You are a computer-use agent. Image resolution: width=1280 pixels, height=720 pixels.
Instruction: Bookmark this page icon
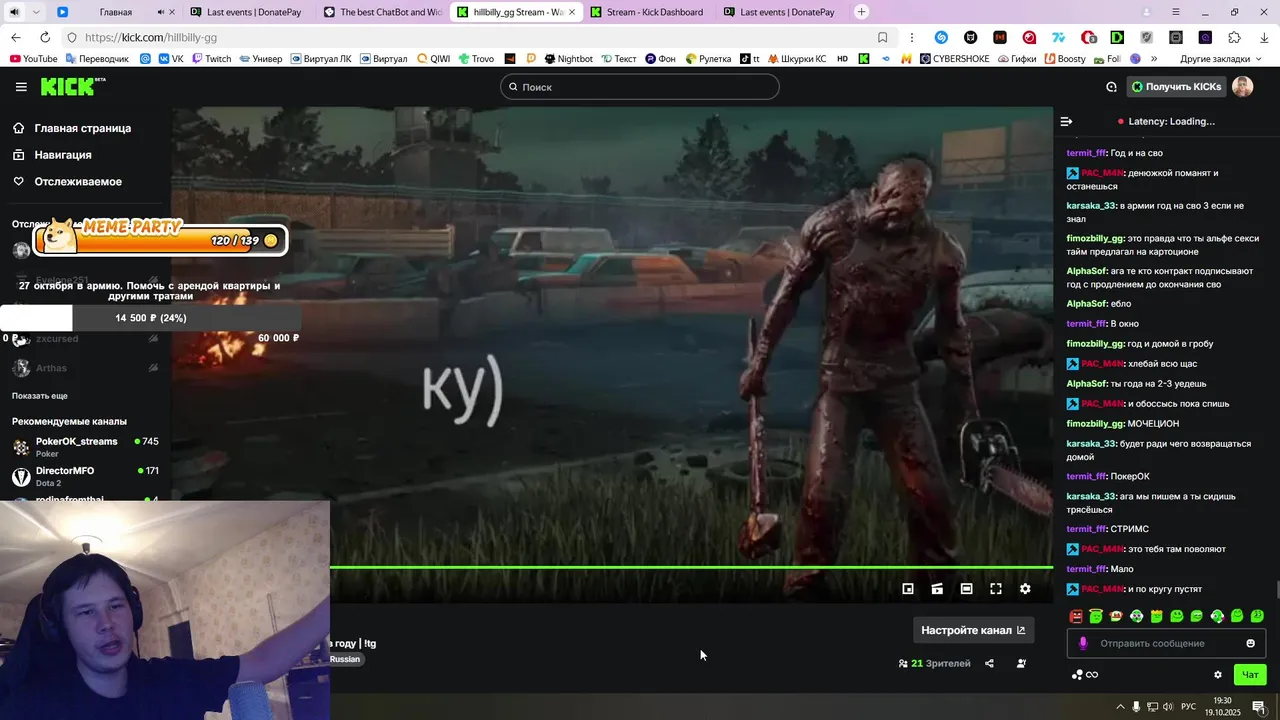coord(882,37)
